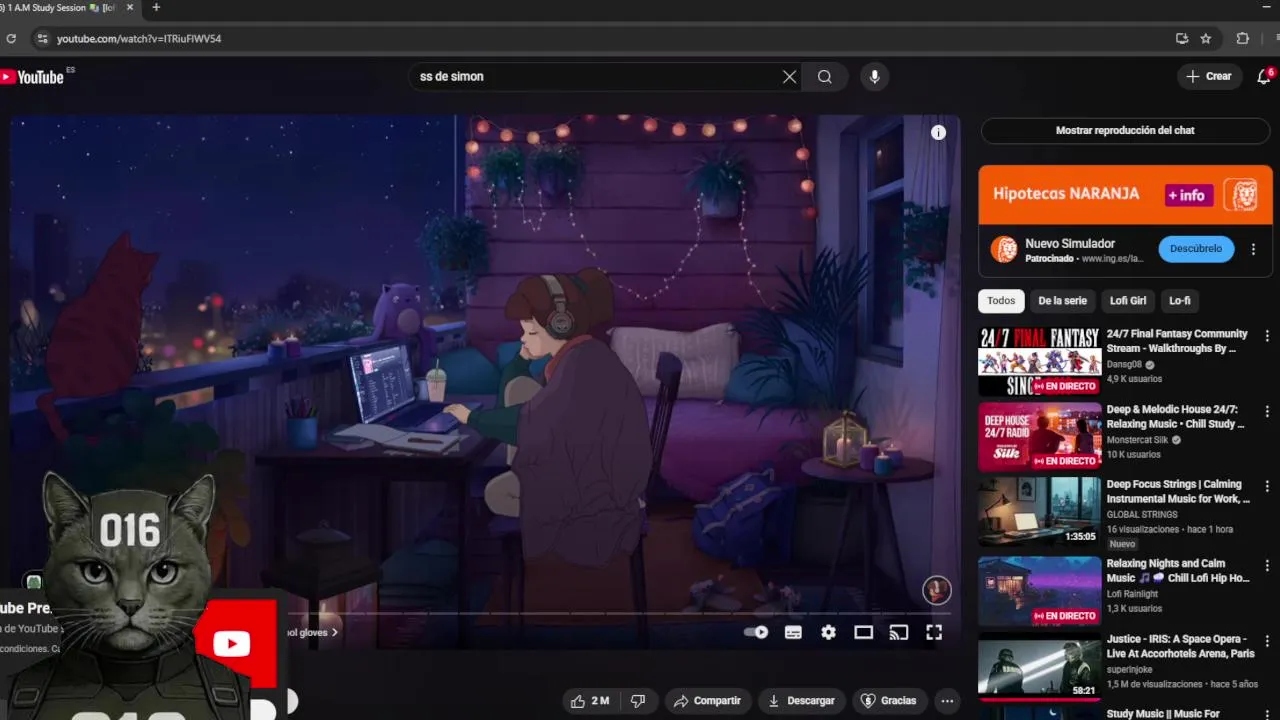Open the notifications bell

[1264, 77]
